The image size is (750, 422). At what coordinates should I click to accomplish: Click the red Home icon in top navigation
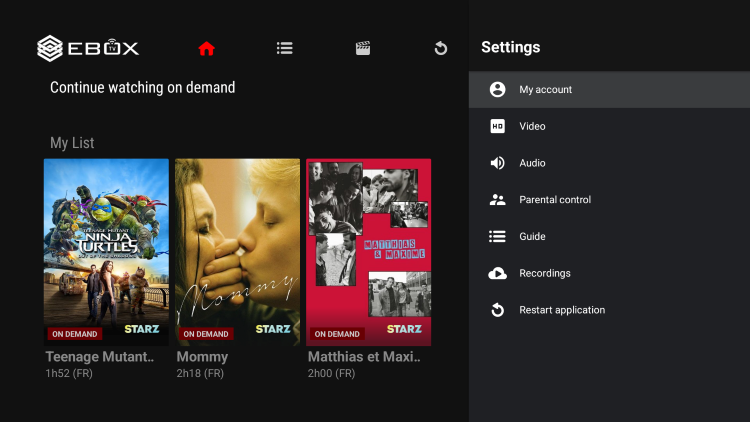207,48
